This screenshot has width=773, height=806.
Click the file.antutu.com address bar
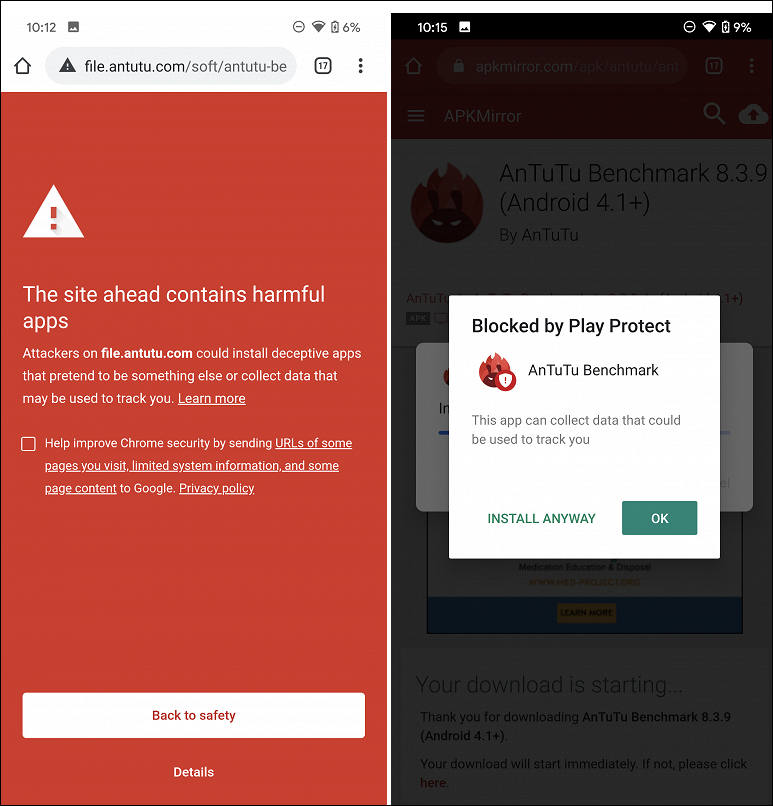coord(171,66)
